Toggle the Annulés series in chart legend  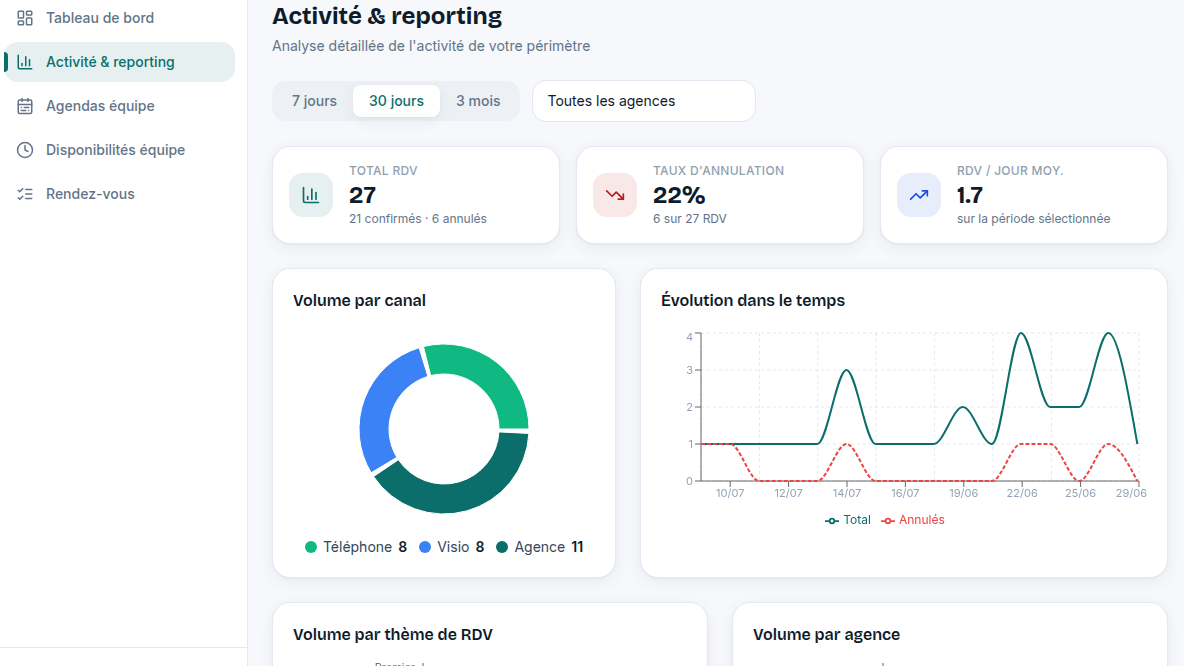click(x=913, y=520)
